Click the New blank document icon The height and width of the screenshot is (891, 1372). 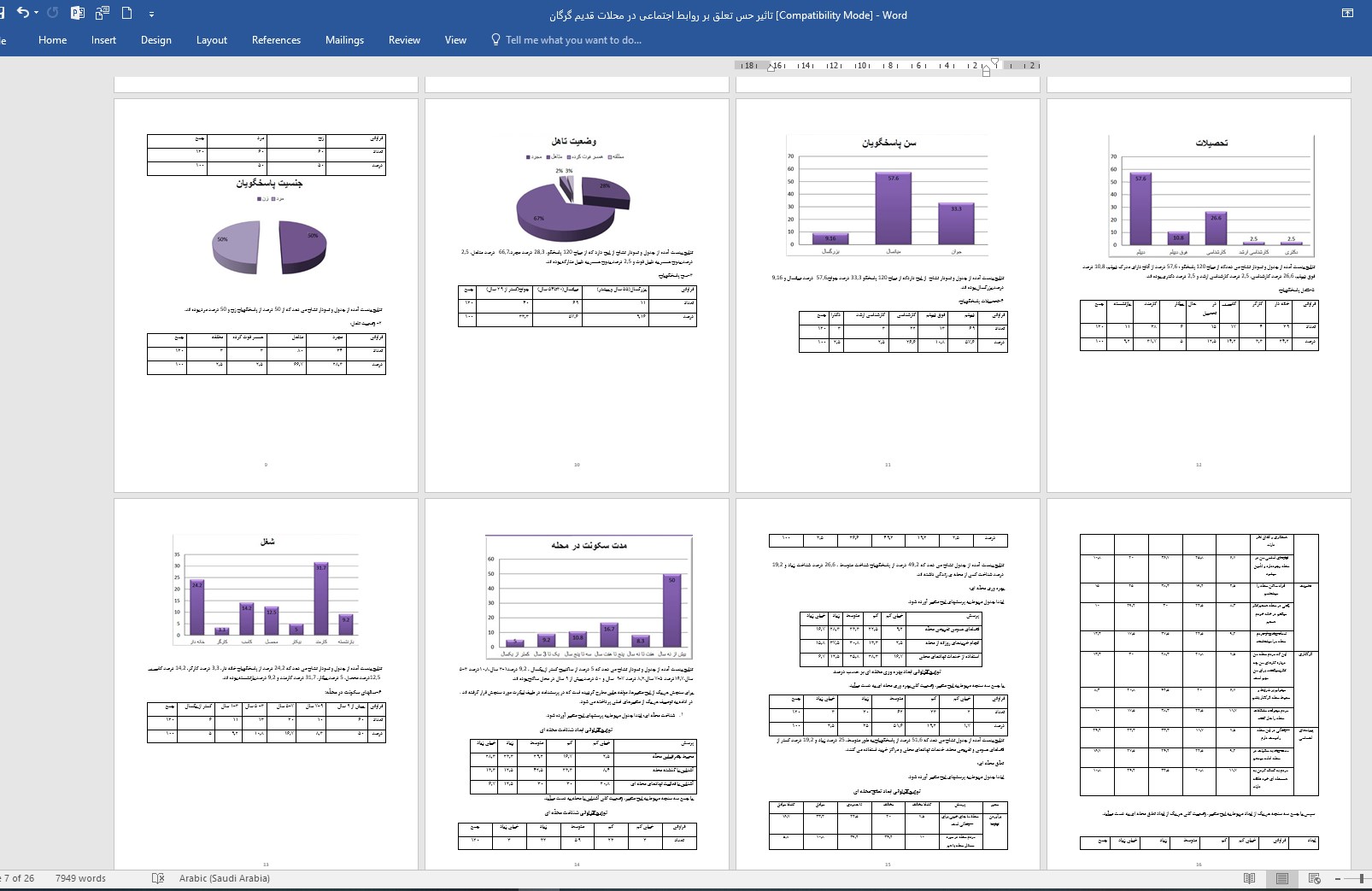click(x=127, y=13)
